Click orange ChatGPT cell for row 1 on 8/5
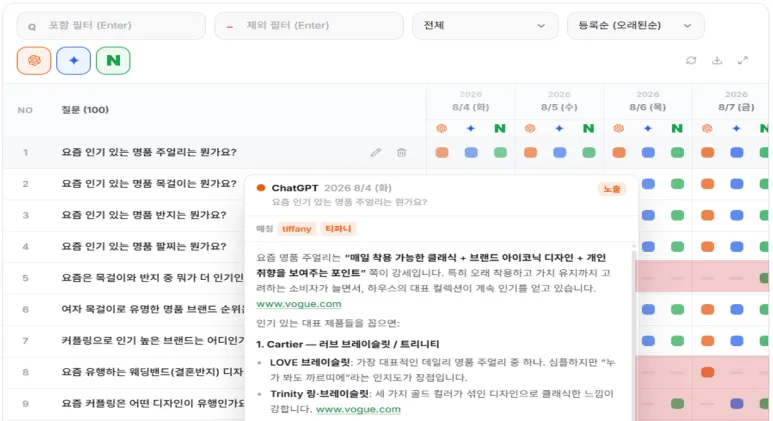The width and height of the screenshot is (773, 421). click(x=530, y=152)
